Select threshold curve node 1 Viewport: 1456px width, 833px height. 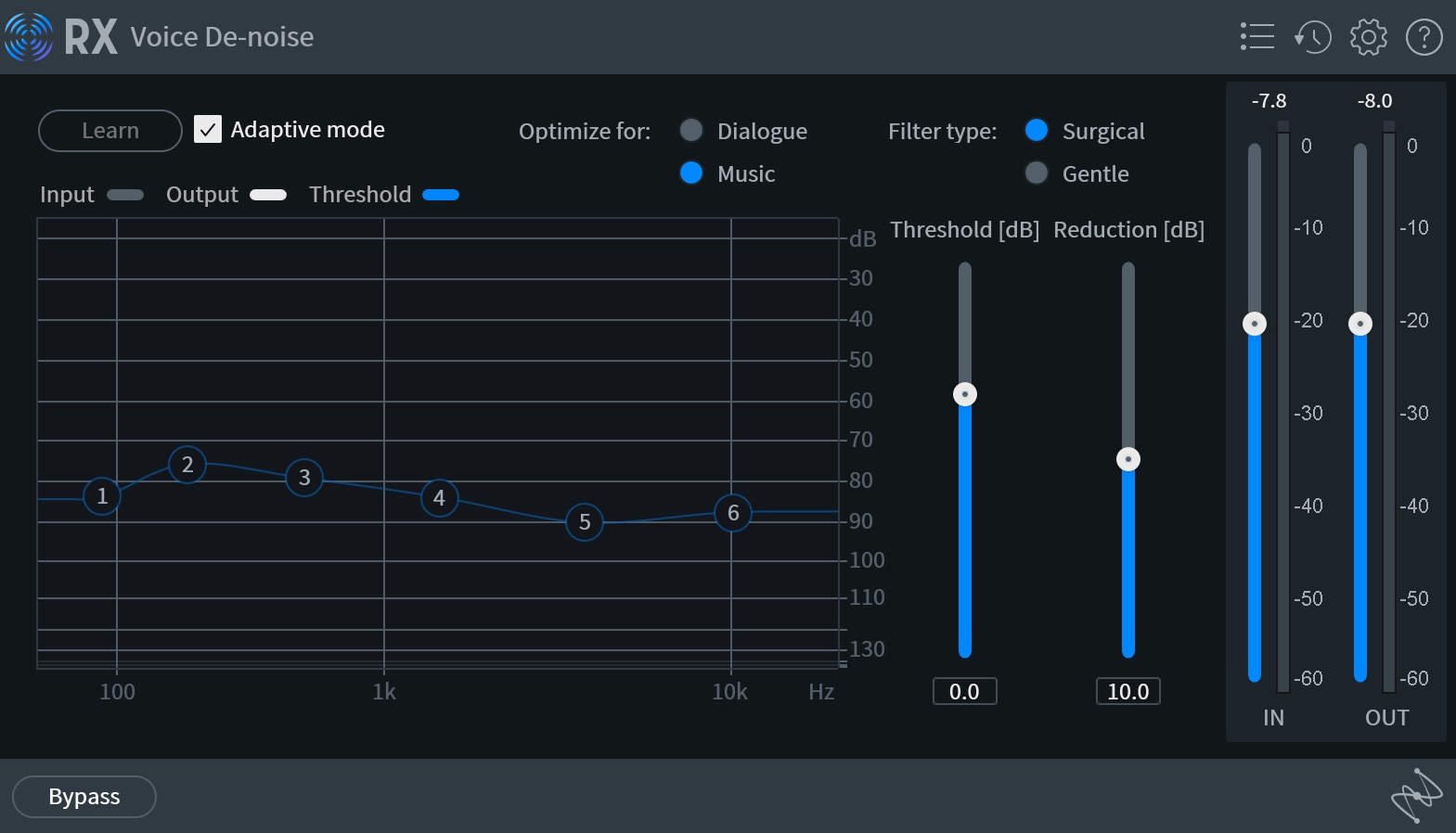coord(102,496)
